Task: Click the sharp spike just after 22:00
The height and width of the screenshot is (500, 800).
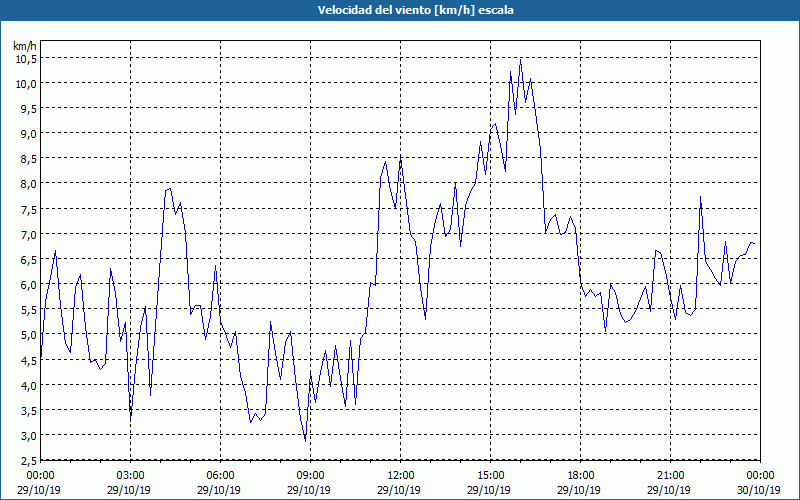Action: (701, 197)
